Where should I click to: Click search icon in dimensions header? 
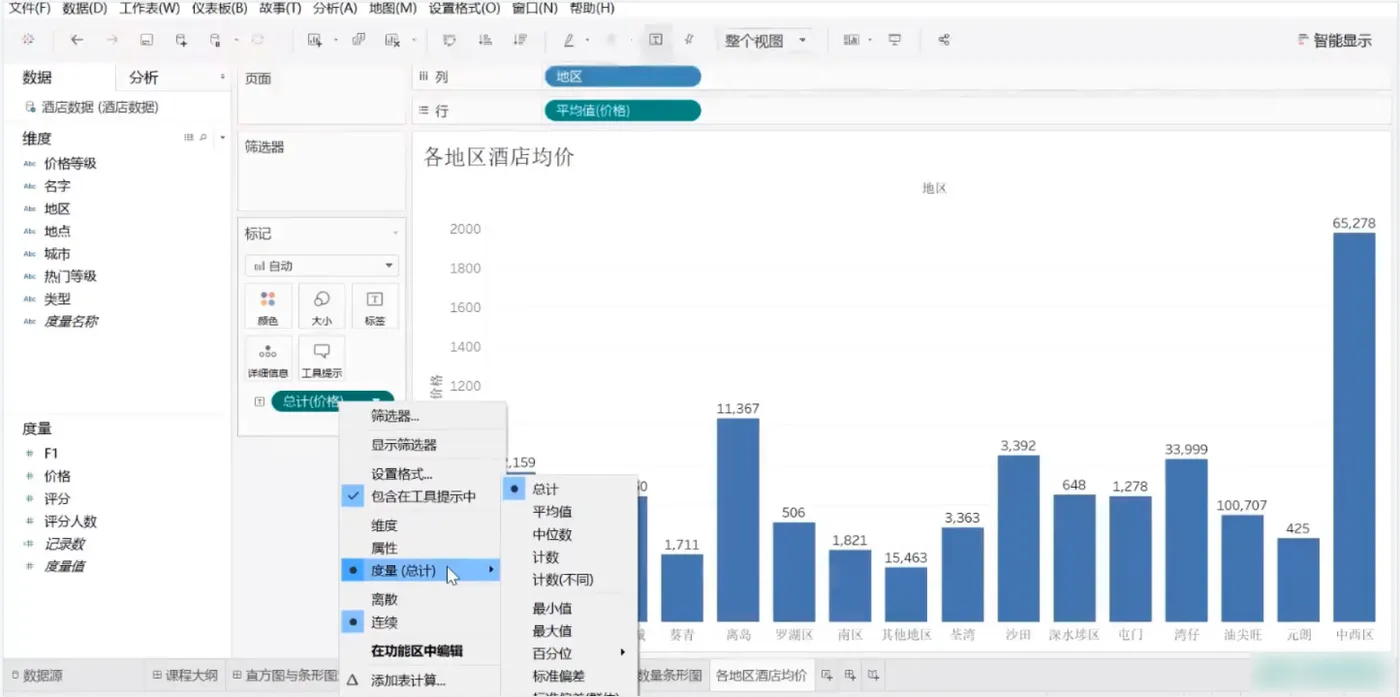pyautogui.click(x=203, y=137)
